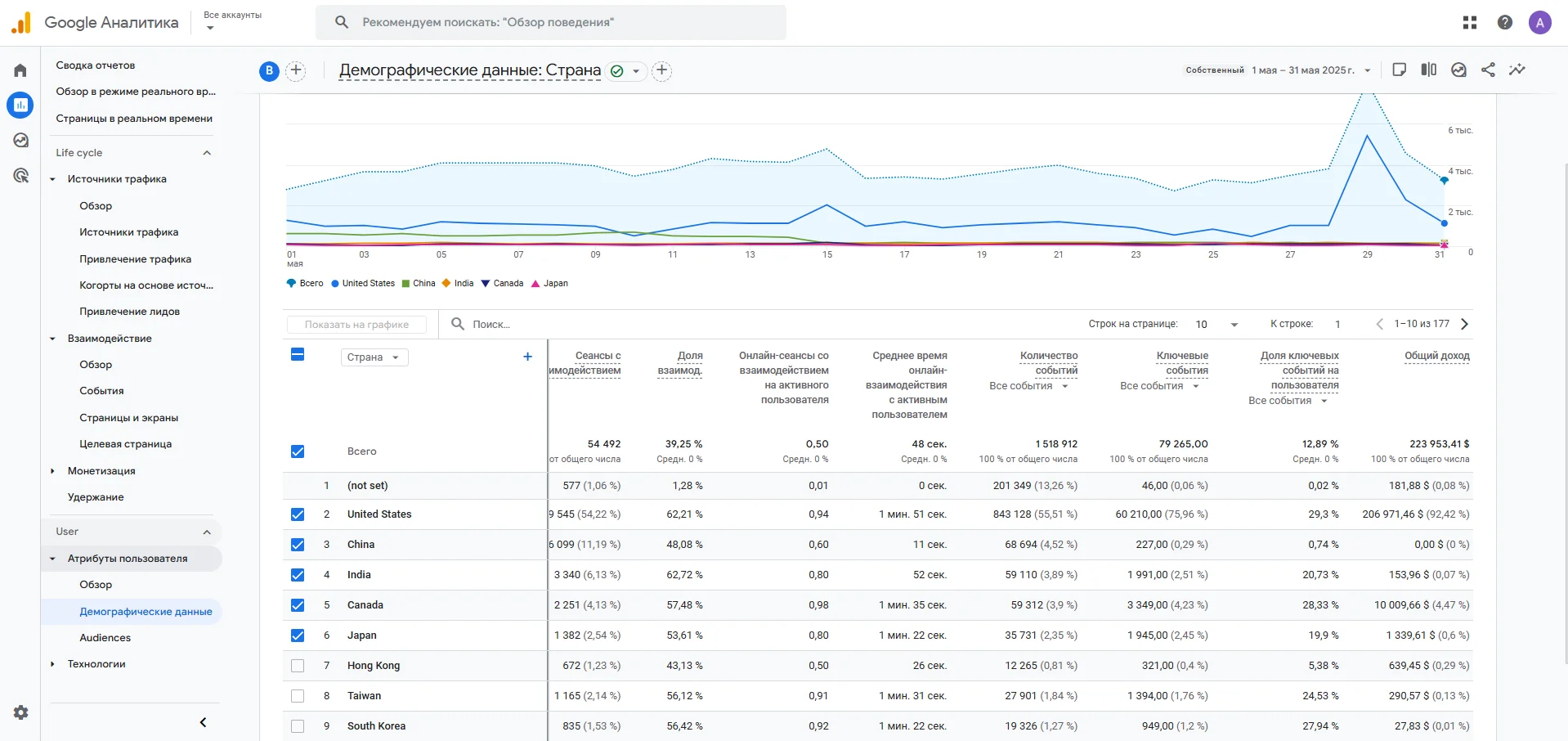The height and width of the screenshot is (741, 1568).
Task: Open the Advertising icon in left rail
Action: [20, 175]
